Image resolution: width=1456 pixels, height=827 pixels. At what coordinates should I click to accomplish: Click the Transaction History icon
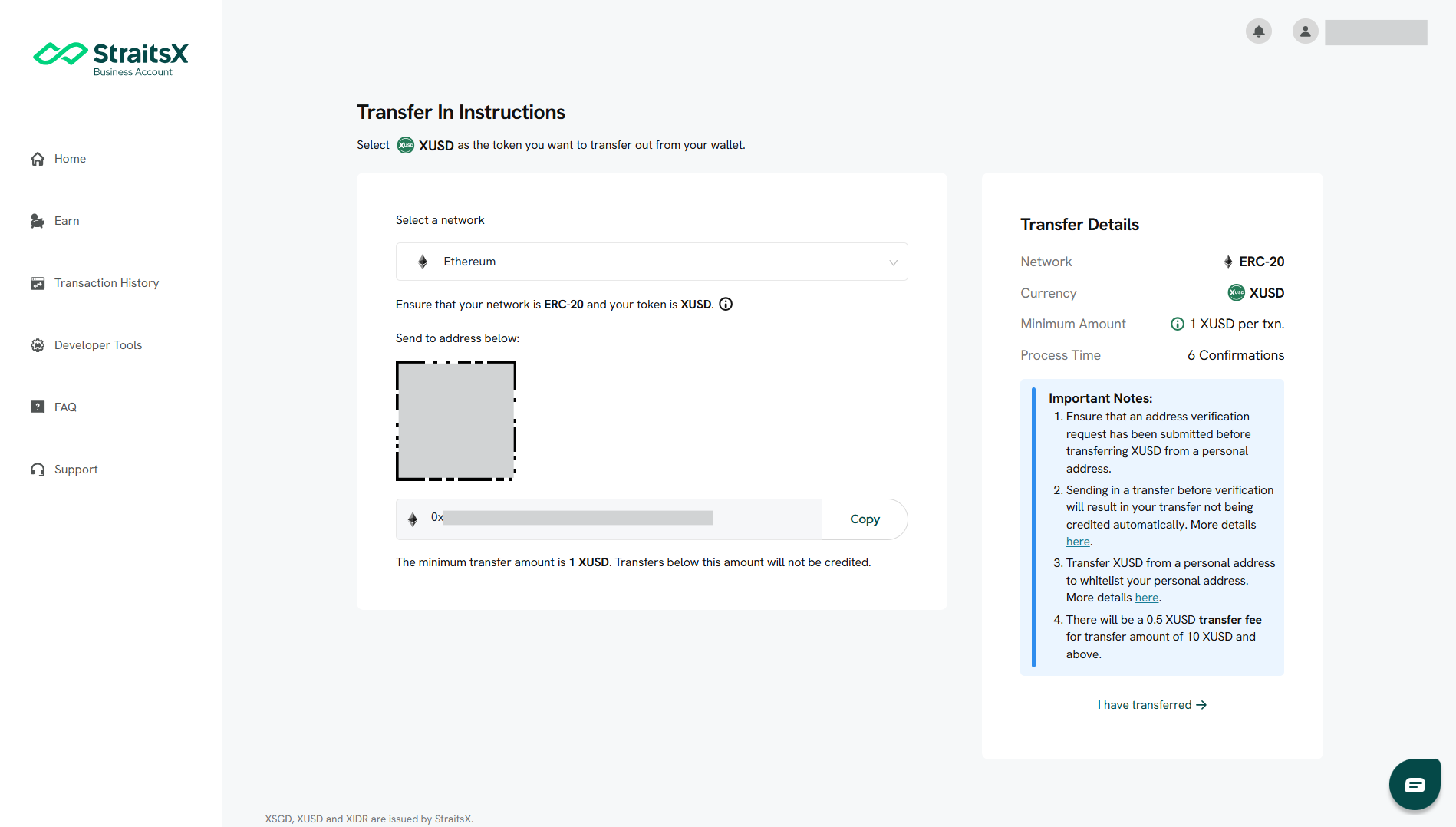[x=38, y=283]
